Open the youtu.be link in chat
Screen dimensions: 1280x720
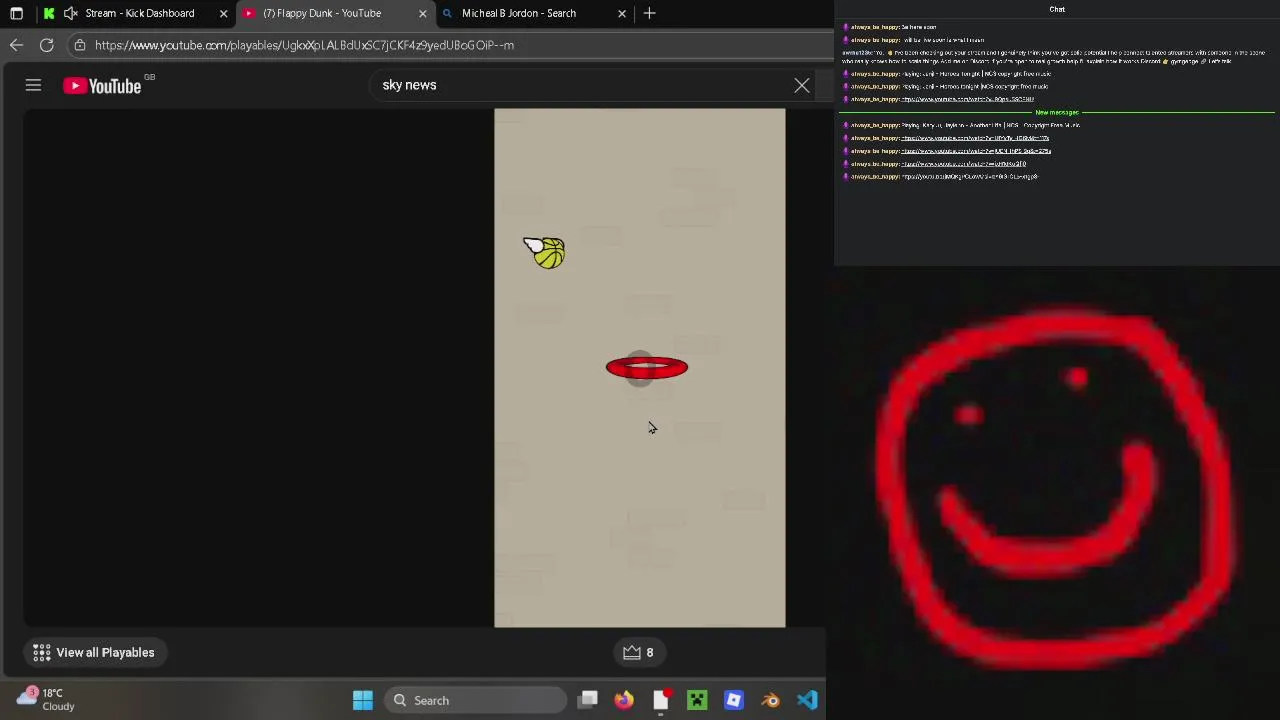click(970, 176)
